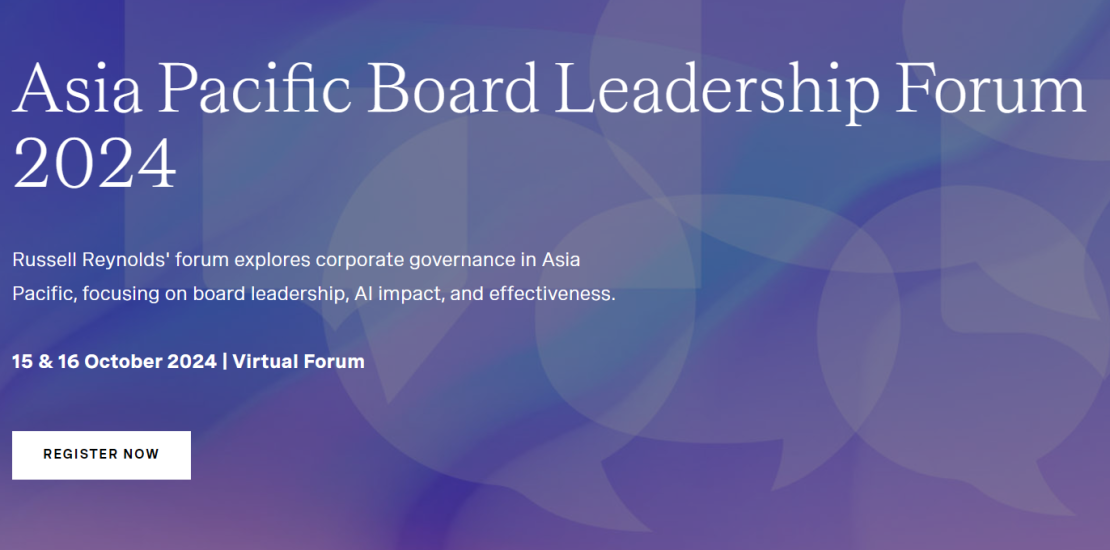Screen dimensions: 1110x550
Task: Click the Asia Pacific Board Leadership Forum heading
Action: click(x=548, y=91)
